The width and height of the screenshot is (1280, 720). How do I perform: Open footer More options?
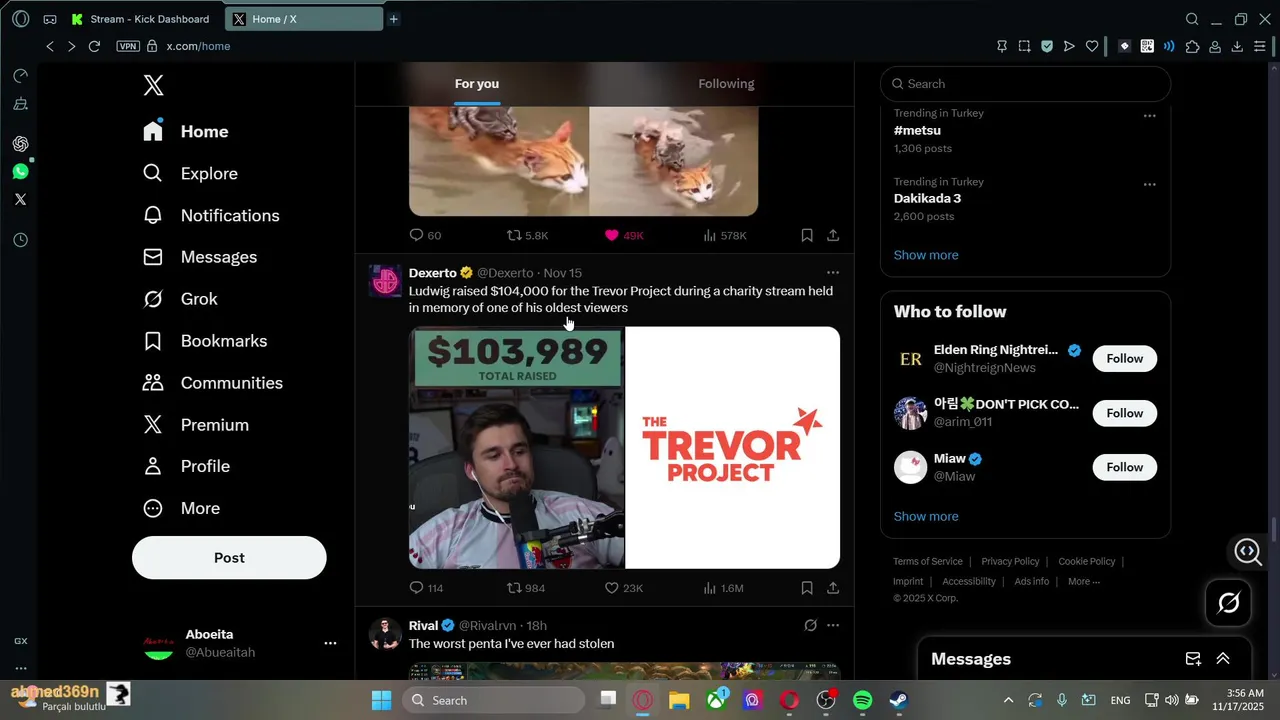tap(1084, 581)
